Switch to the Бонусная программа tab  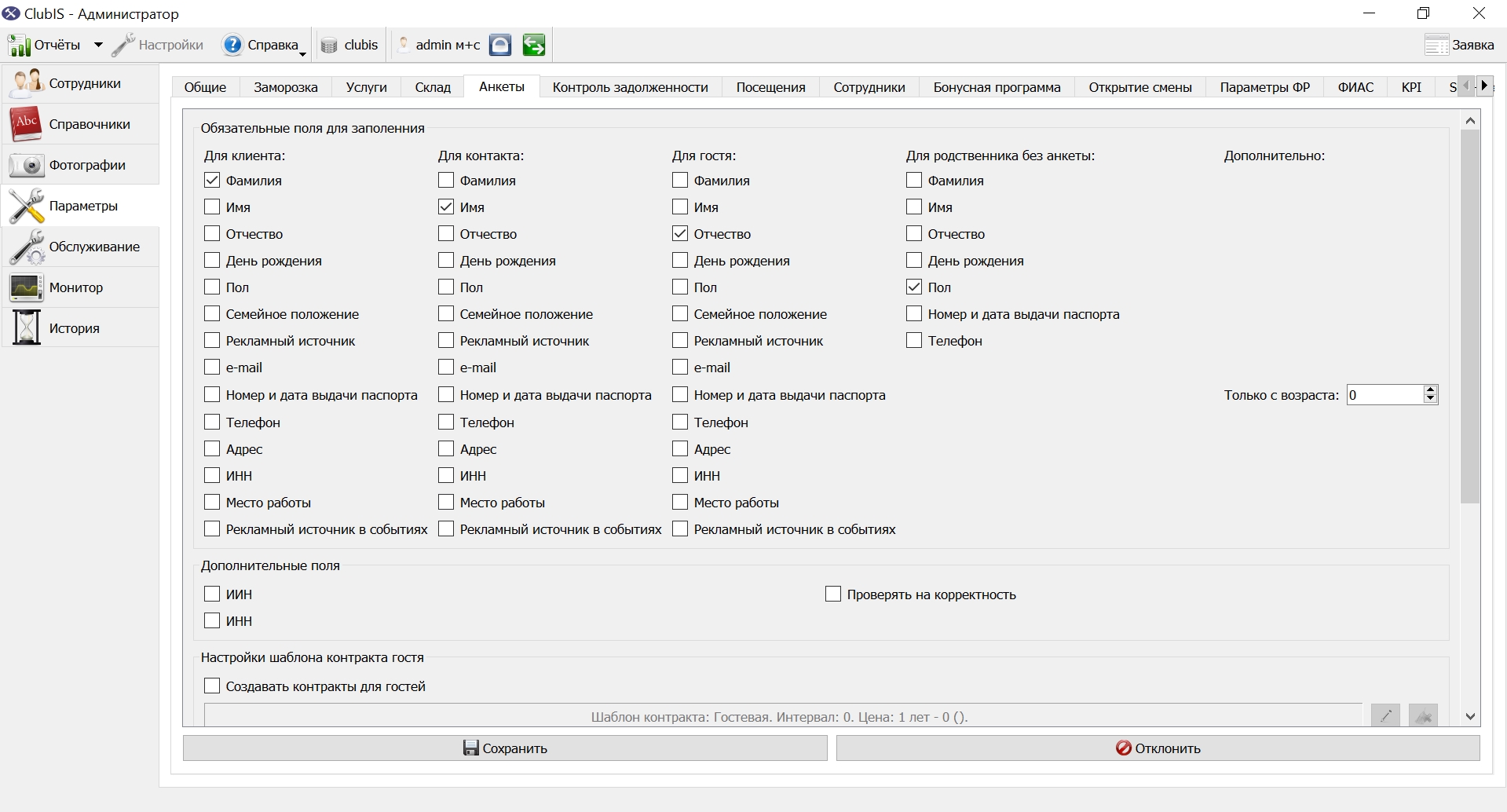tap(997, 87)
